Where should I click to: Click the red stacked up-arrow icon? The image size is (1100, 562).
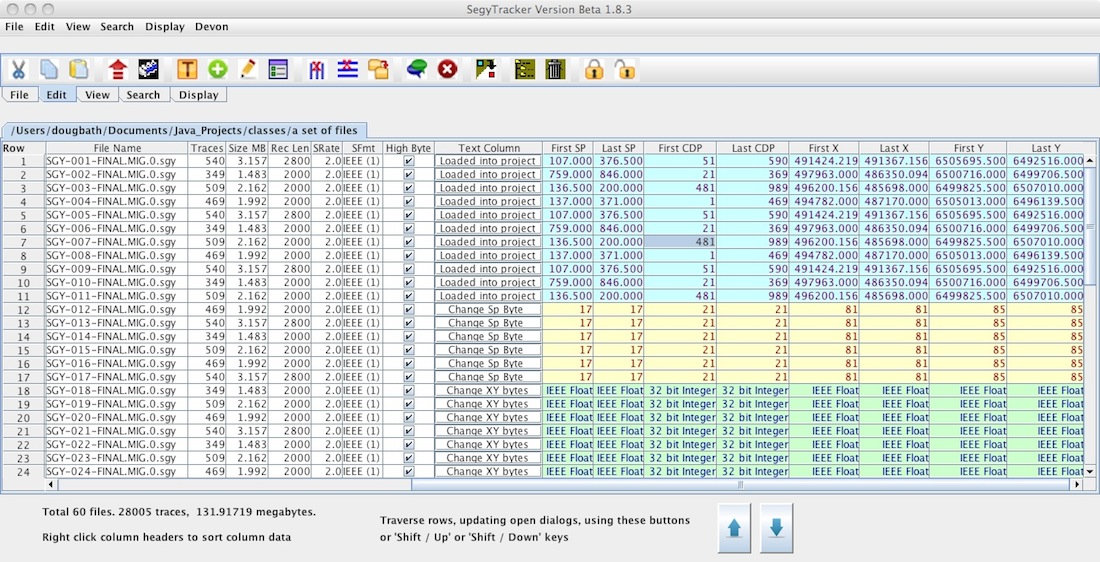coord(118,69)
